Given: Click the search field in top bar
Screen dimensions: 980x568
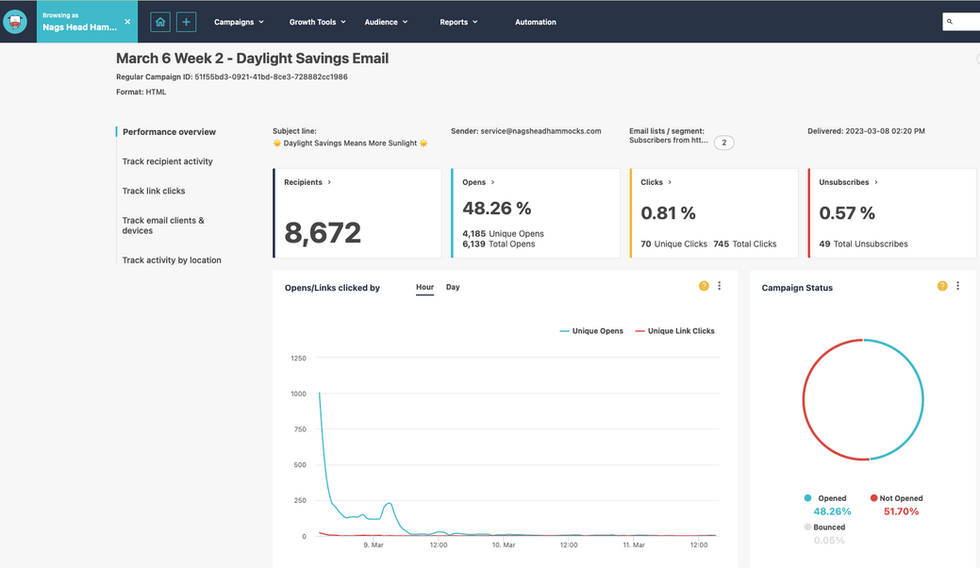Looking at the screenshot, I should 962,21.
